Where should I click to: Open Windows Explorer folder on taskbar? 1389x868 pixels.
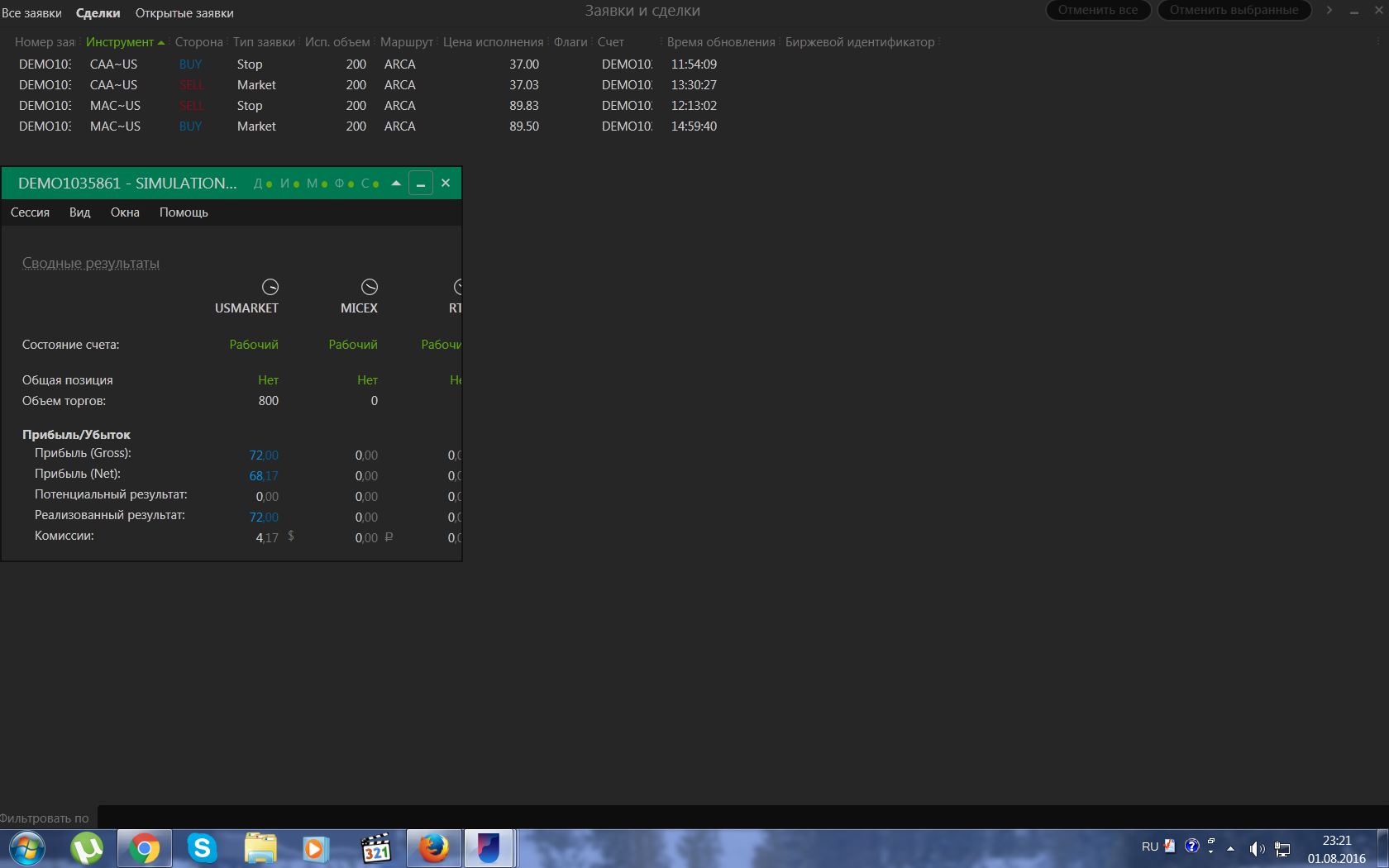(x=260, y=849)
